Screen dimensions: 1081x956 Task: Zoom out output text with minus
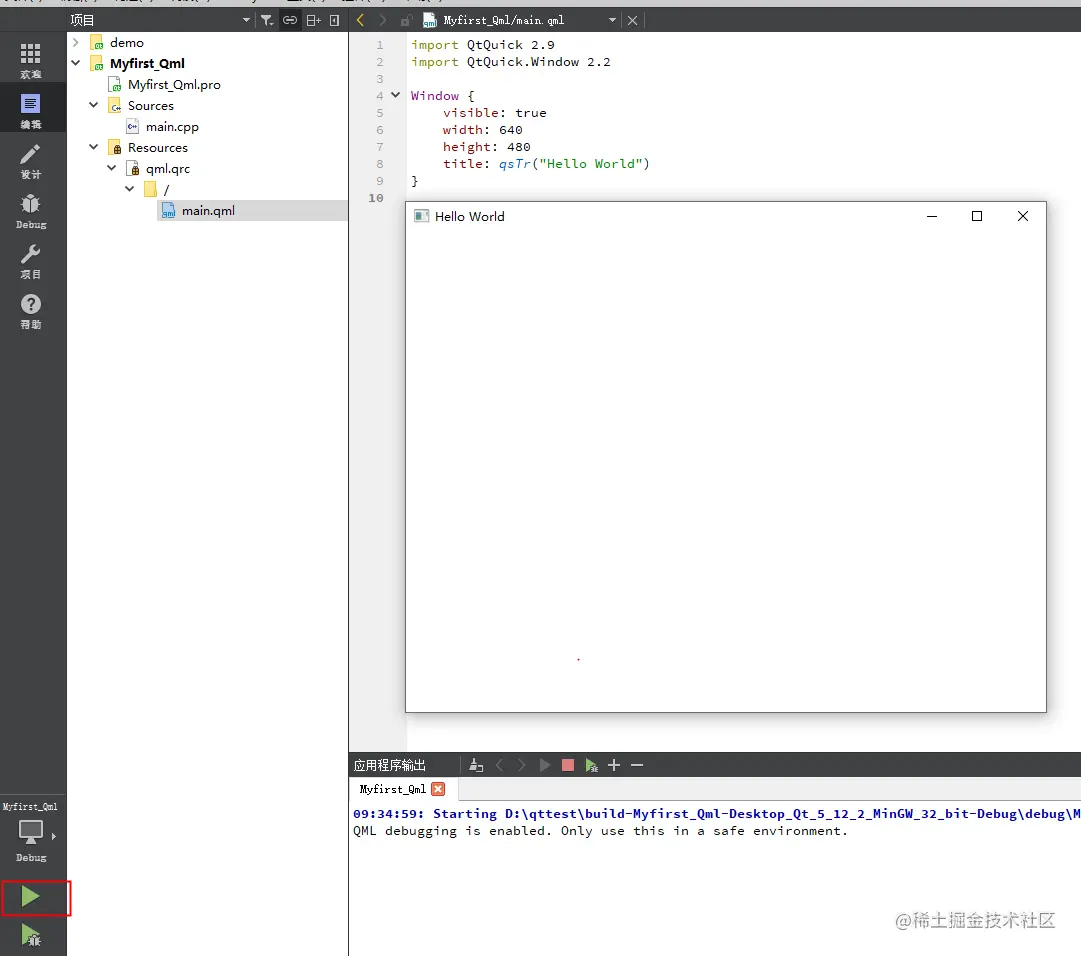click(x=636, y=765)
